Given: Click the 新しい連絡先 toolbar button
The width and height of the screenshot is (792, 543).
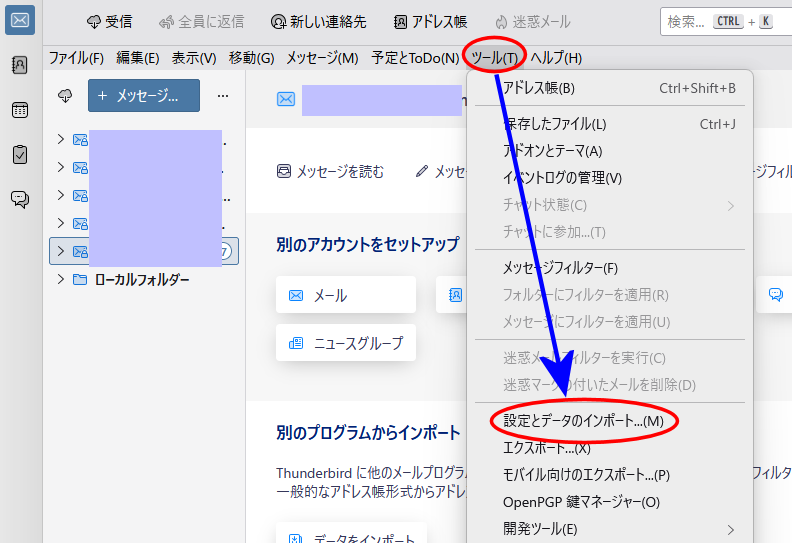Looking at the screenshot, I should [318, 21].
